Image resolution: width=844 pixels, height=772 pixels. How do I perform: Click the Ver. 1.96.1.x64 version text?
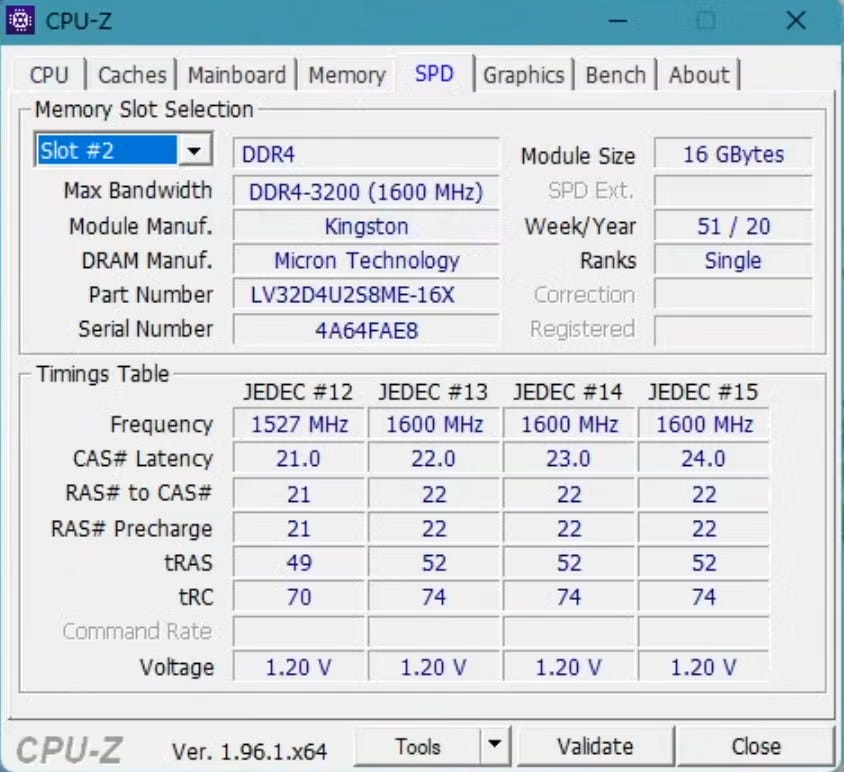pyautogui.click(x=249, y=752)
